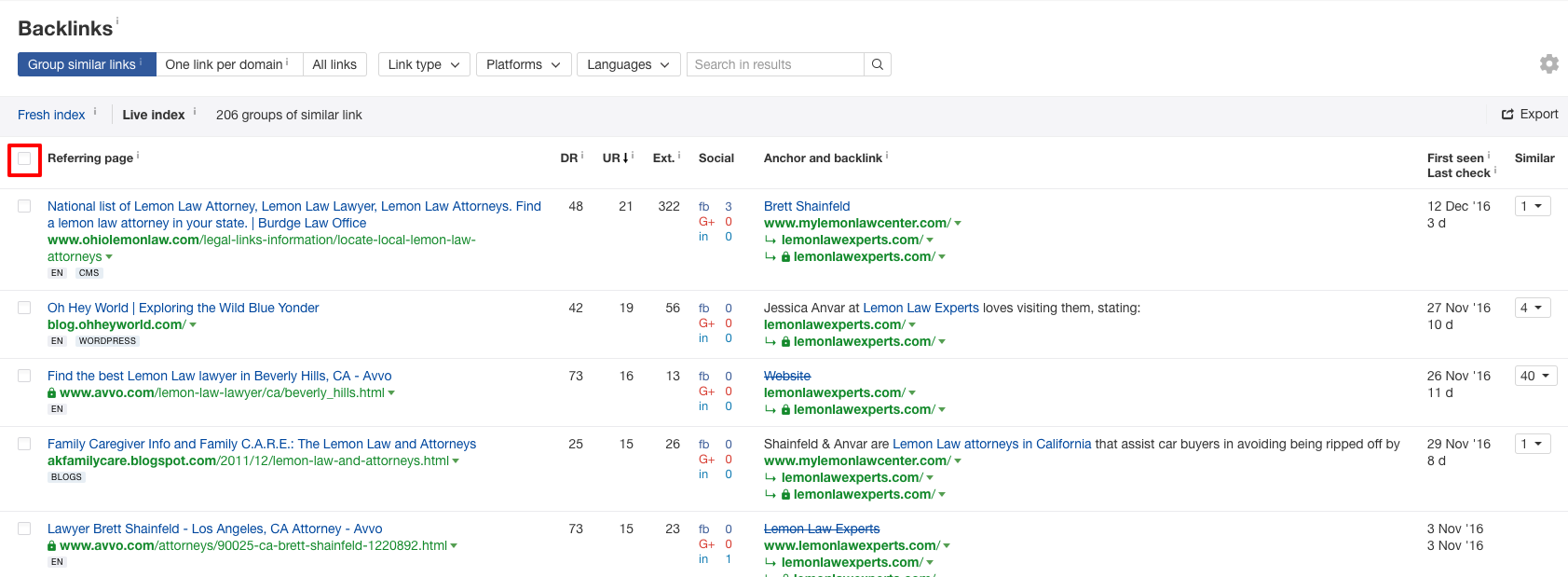The width and height of the screenshot is (1568, 577).
Task: Click info icon next to Fresh index
Action: coord(95,111)
